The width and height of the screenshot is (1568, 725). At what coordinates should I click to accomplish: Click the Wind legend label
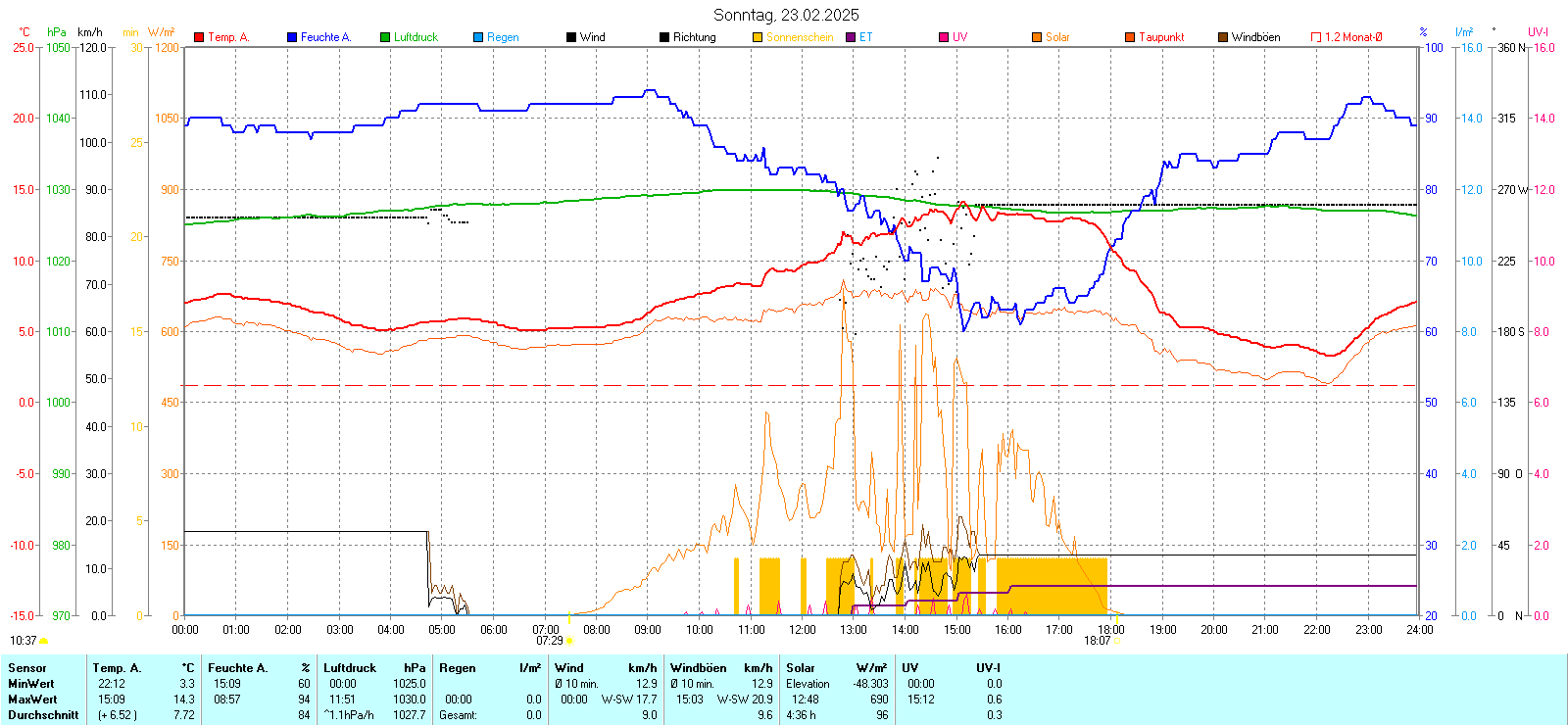click(x=592, y=37)
